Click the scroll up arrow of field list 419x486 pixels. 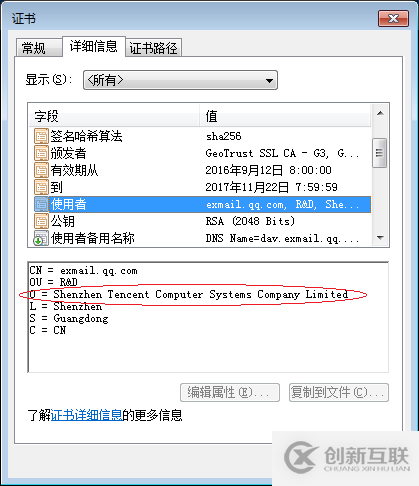click(x=380, y=113)
